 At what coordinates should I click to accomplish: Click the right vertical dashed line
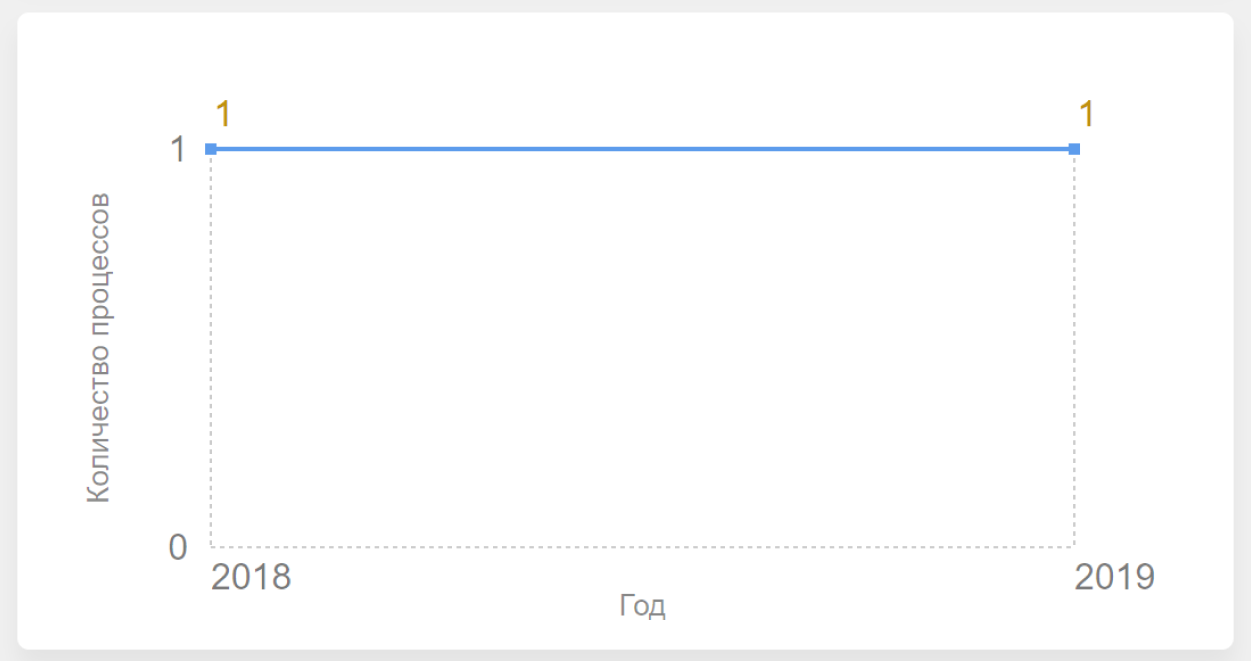pyautogui.click(x=1074, y=350)
